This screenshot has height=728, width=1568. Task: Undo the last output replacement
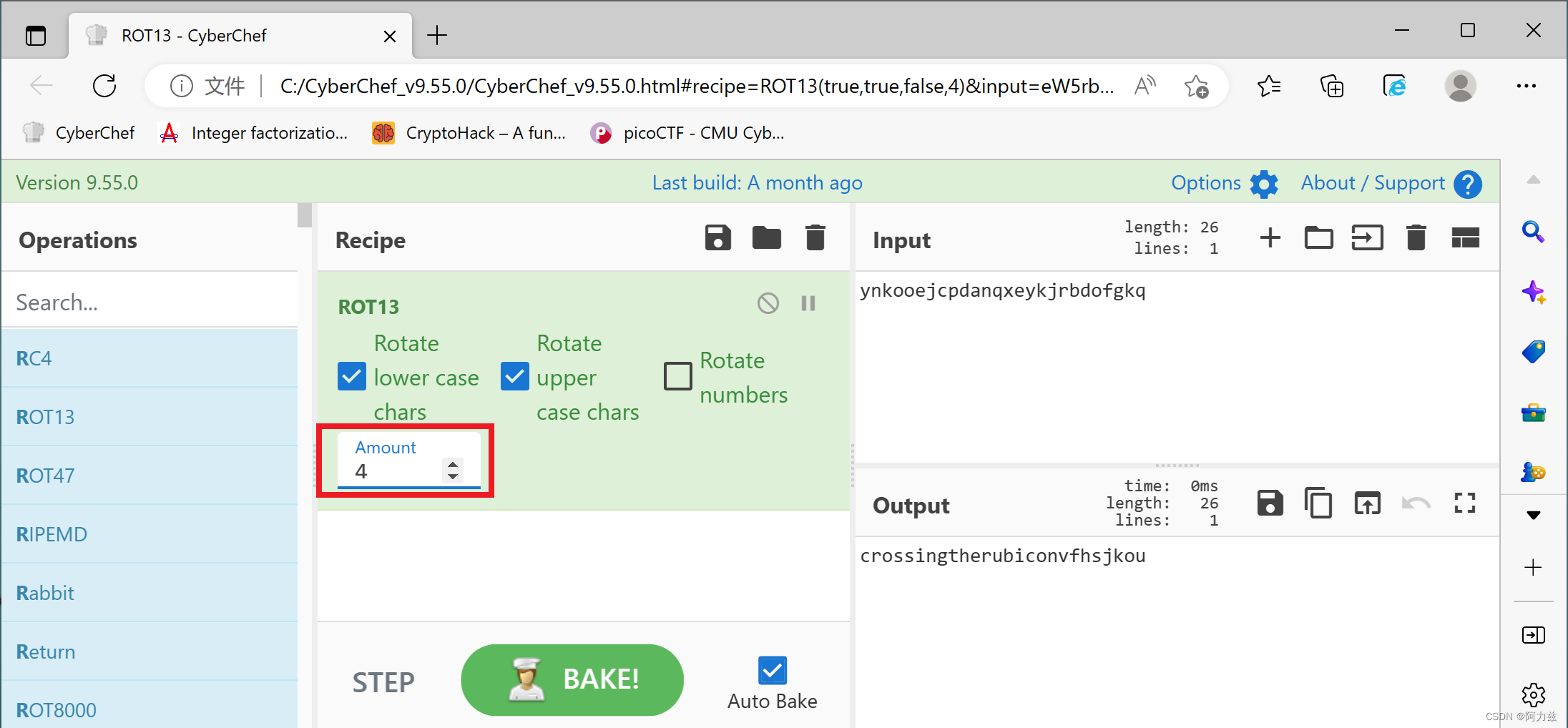tap(1416, 503)
